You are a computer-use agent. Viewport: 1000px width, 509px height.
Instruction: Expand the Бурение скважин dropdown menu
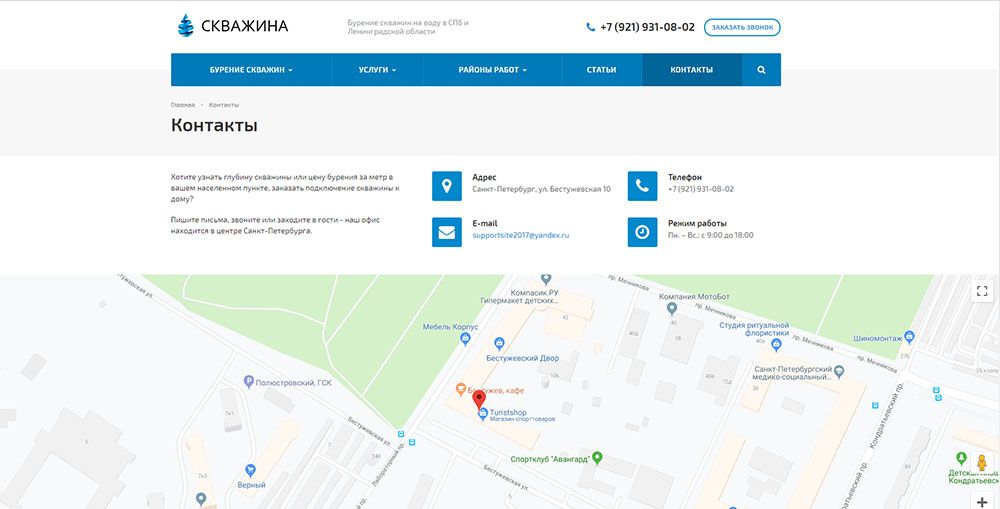(x=251, y=70)
